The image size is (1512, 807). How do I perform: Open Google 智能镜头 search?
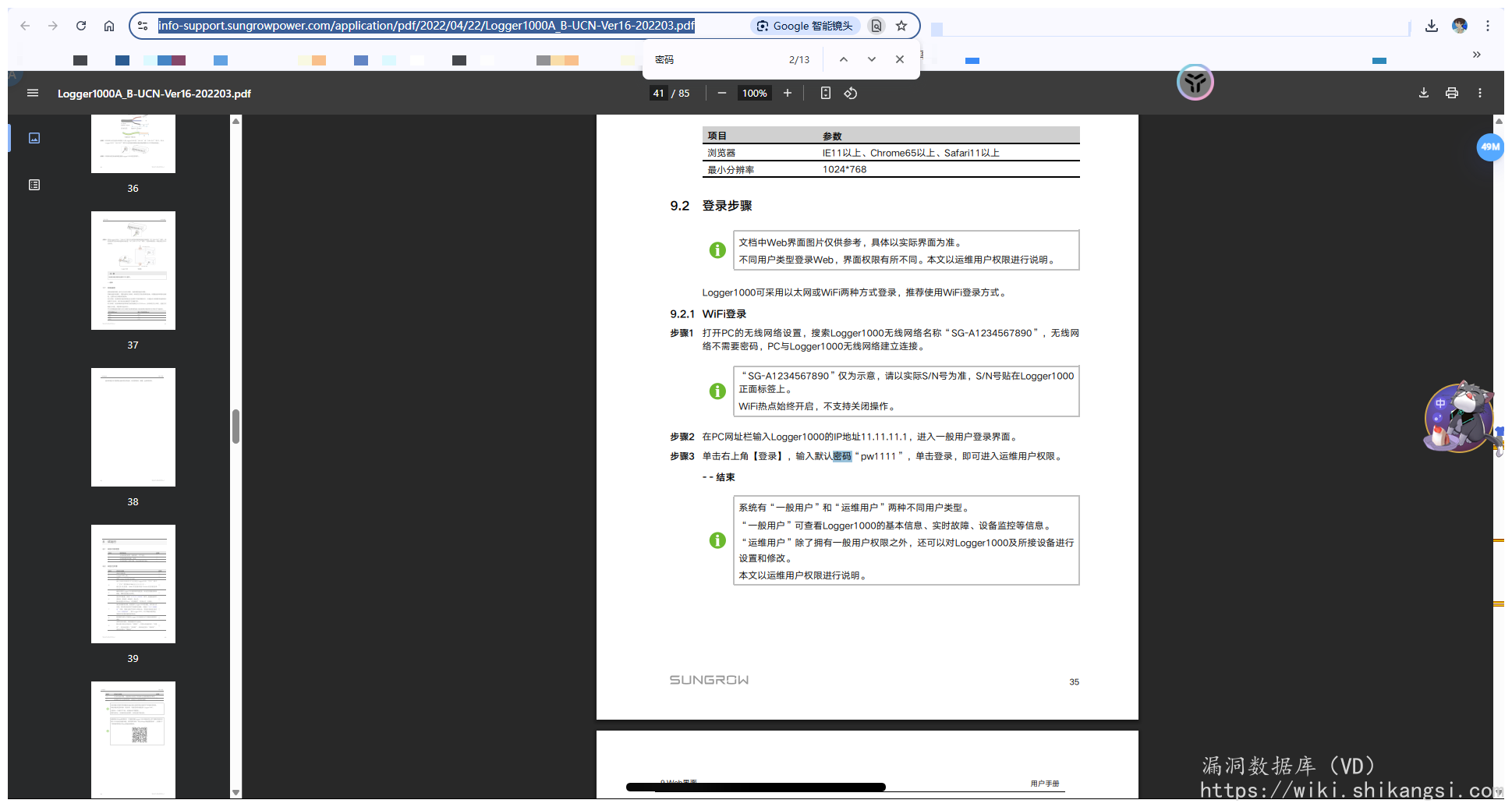(805, 26)
